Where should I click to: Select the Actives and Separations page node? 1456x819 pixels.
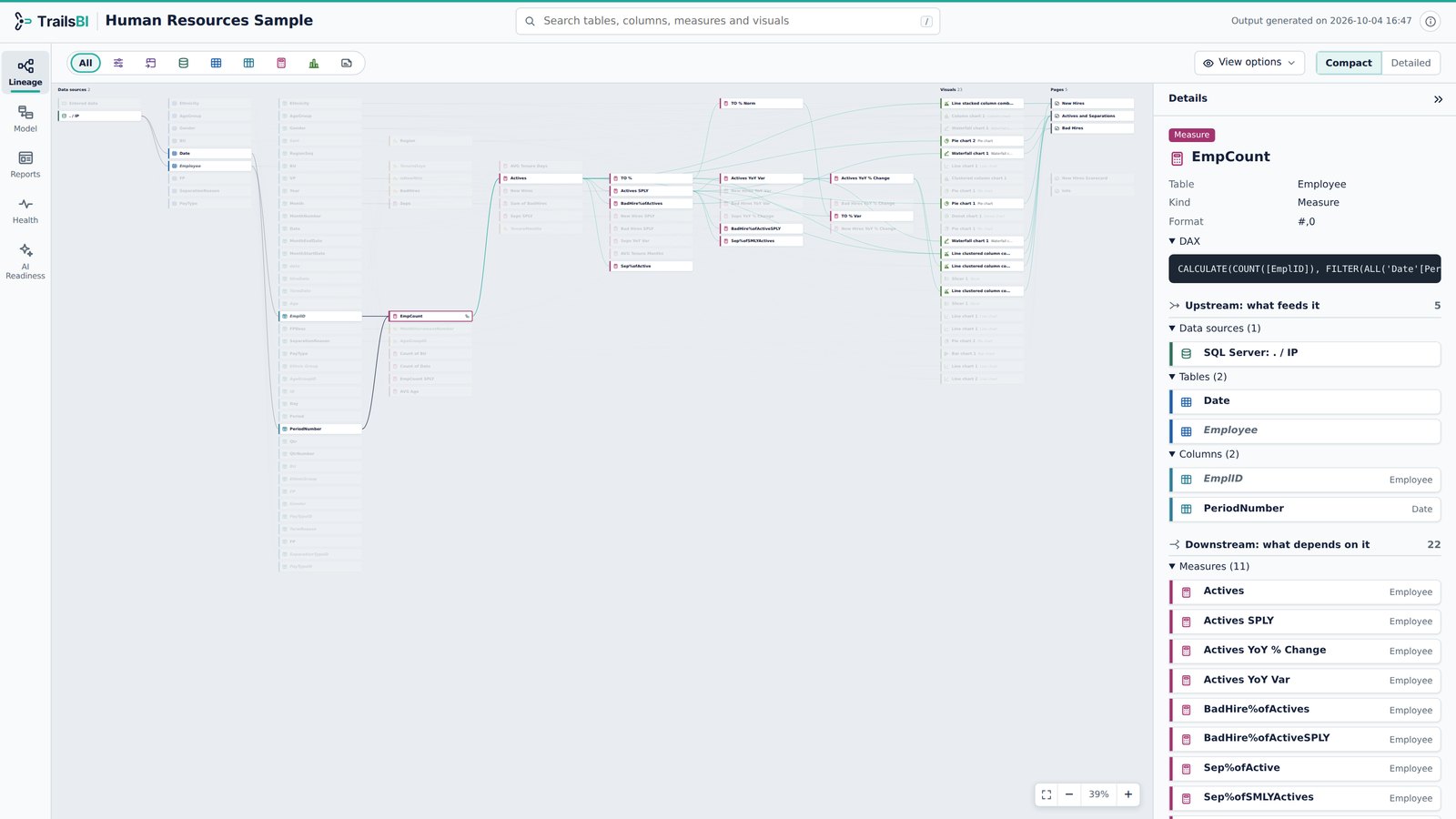(1092, 116)
